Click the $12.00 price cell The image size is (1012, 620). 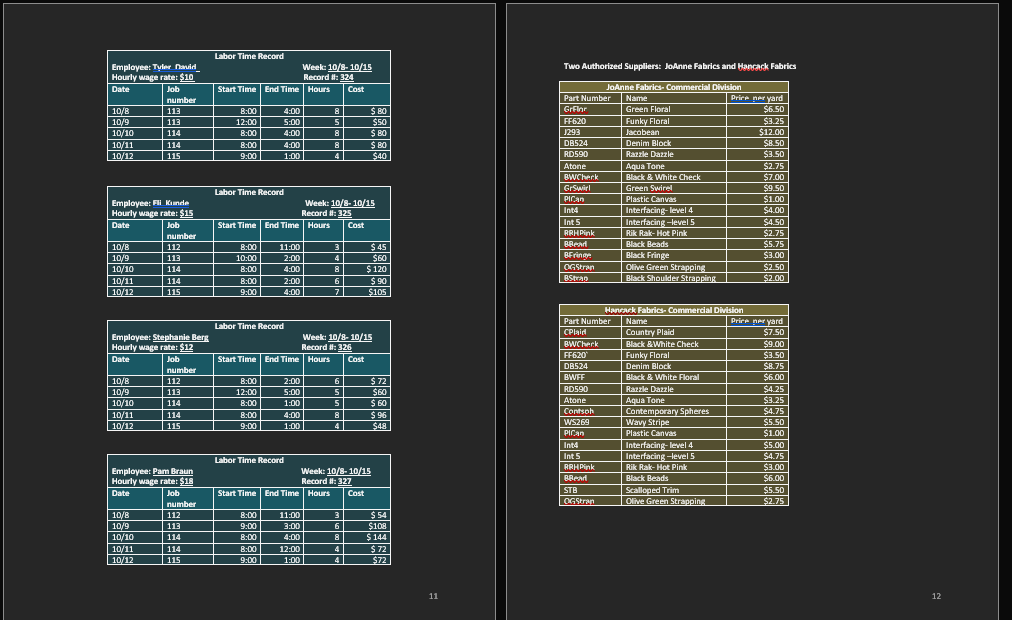pos(771,132)
